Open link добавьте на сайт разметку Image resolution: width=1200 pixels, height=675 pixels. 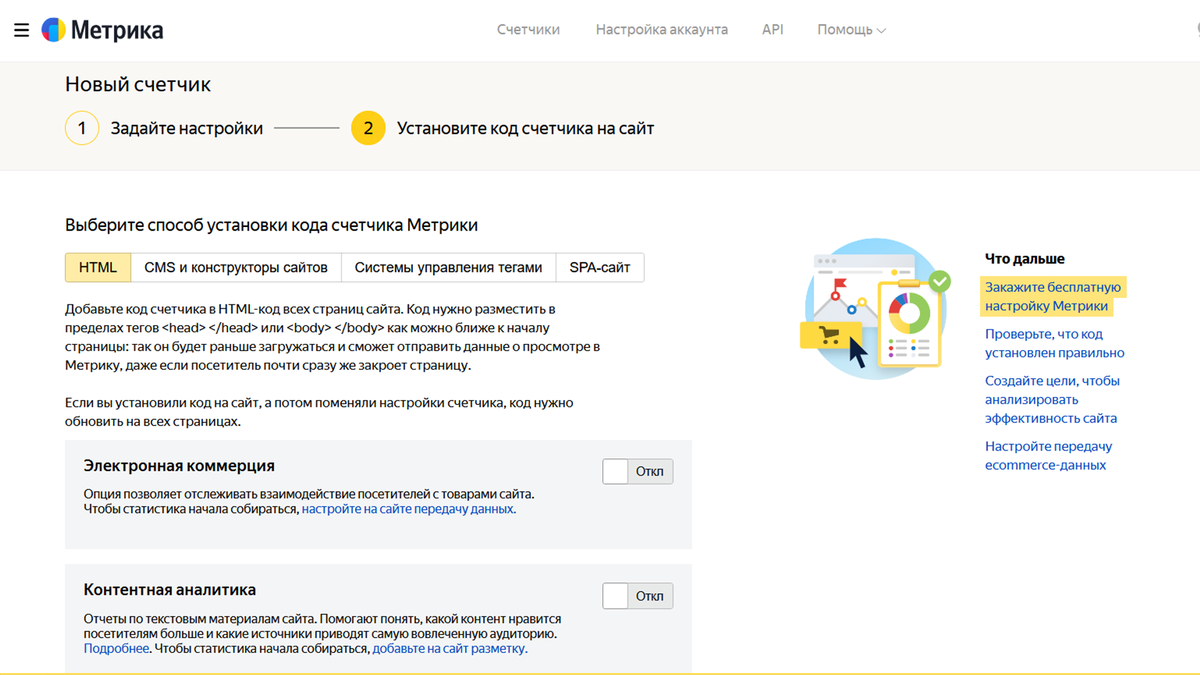pos(449,649)
